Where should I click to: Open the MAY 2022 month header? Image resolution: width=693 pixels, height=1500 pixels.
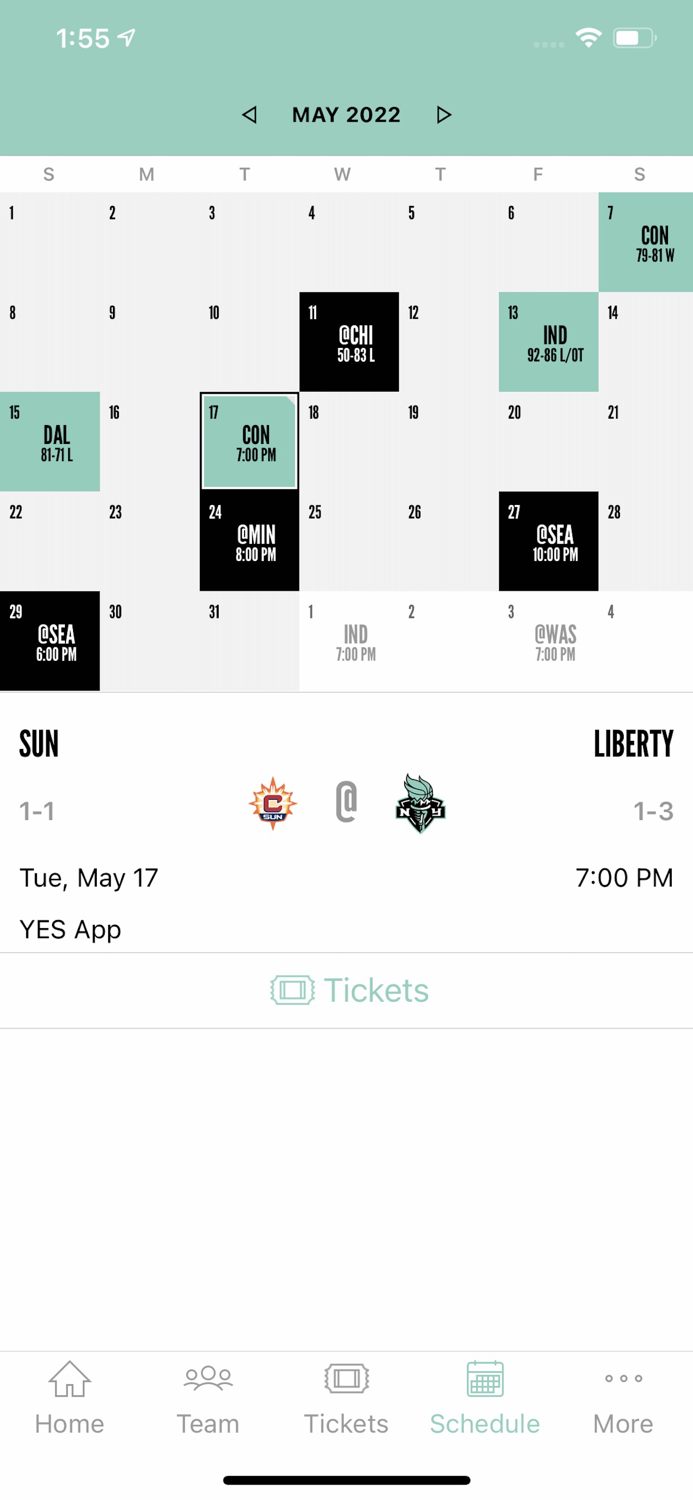click(x=346, y=114)
